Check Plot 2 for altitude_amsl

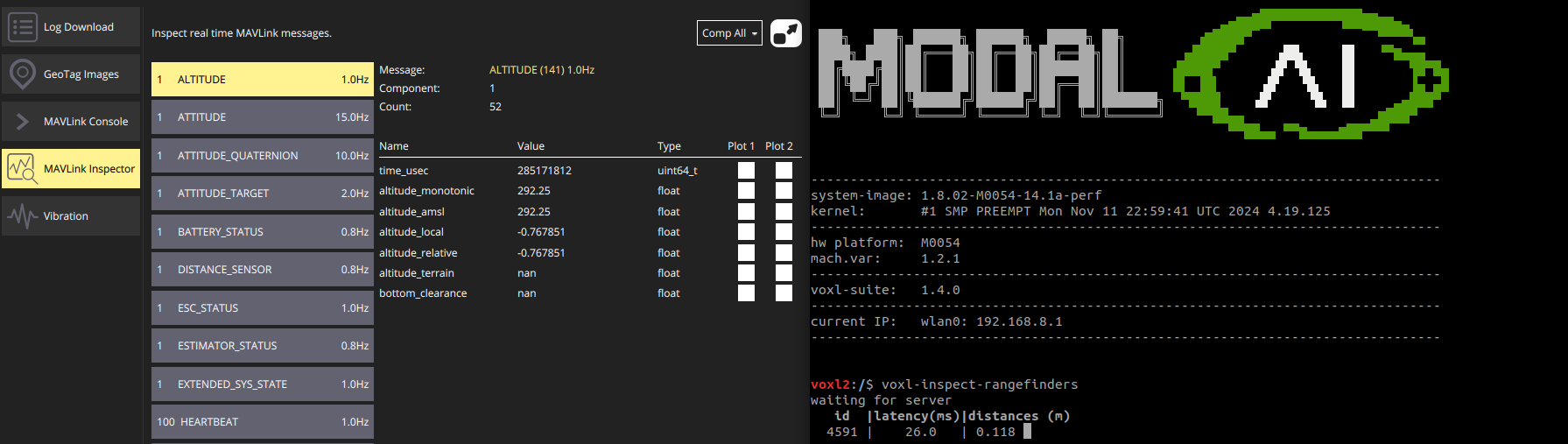tap(784, 211)
